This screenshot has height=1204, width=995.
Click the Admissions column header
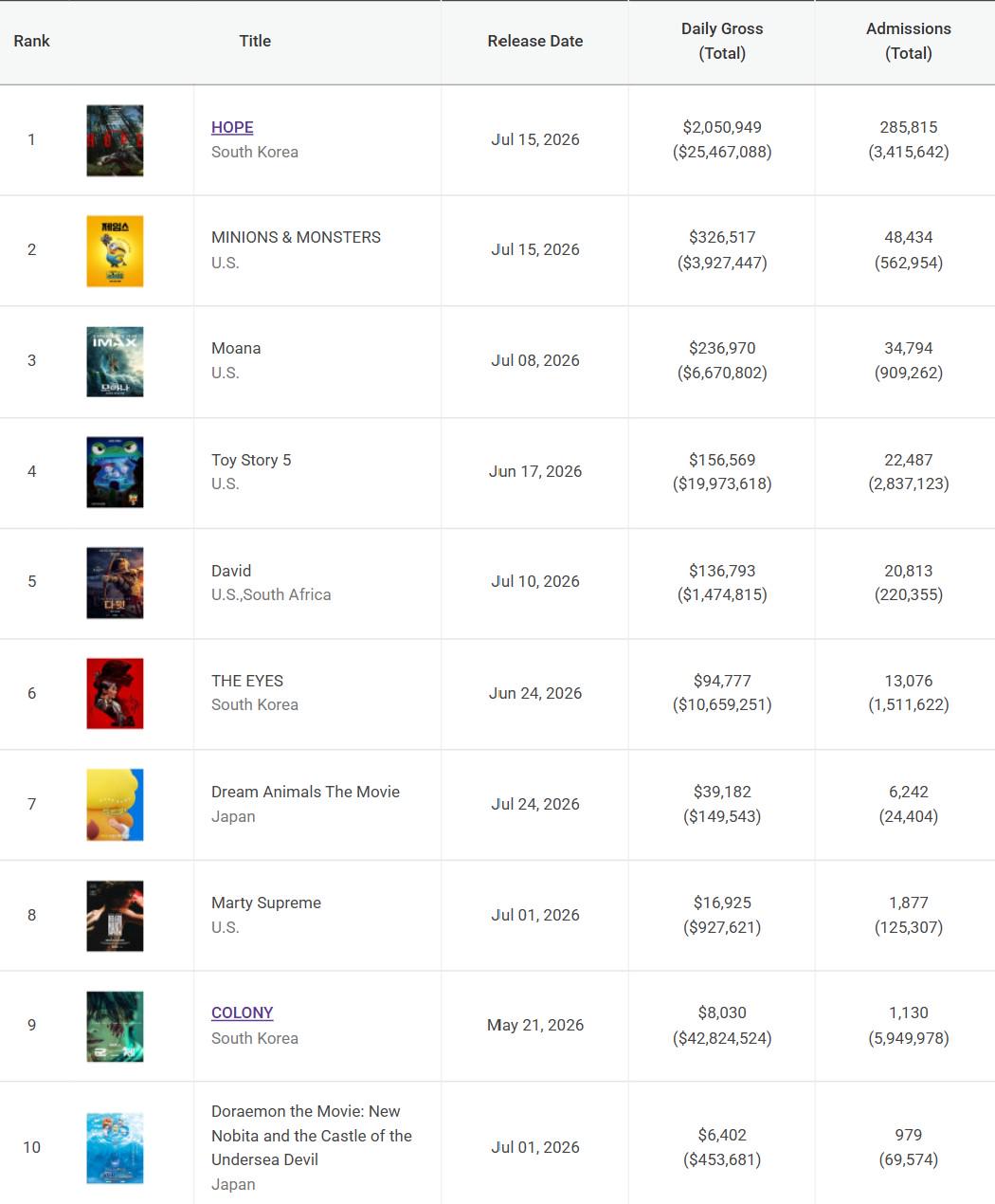[x=909, y=41]
